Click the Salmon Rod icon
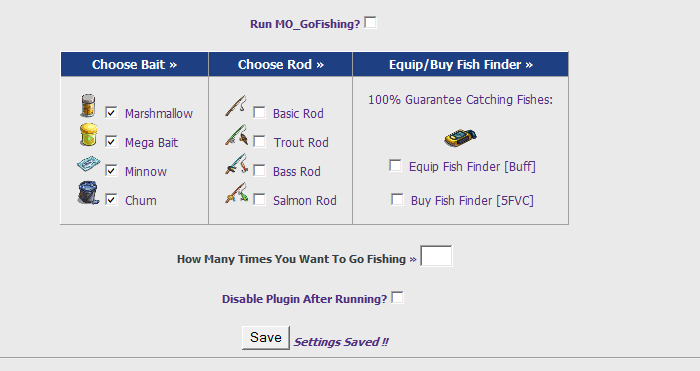The width and height of the screenshot is (700, 371). coord(236,193)
